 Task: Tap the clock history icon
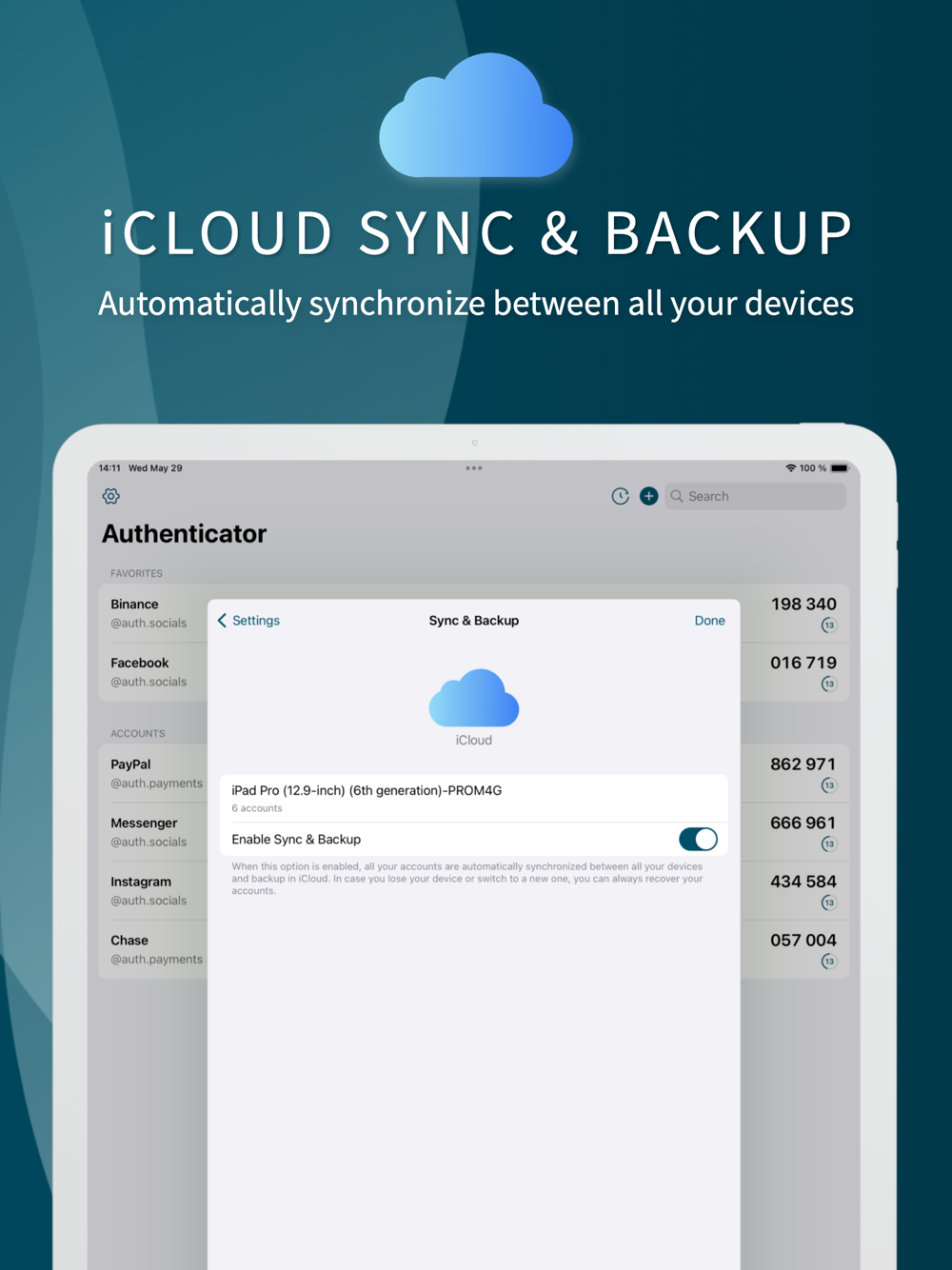(621, 496)
